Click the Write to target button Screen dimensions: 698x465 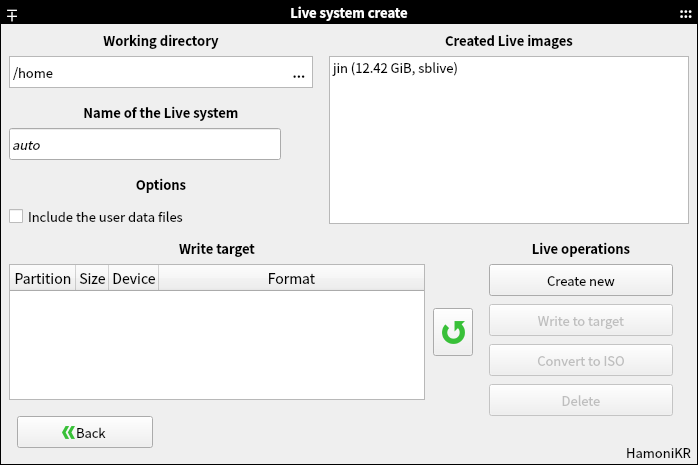(580, 321)
